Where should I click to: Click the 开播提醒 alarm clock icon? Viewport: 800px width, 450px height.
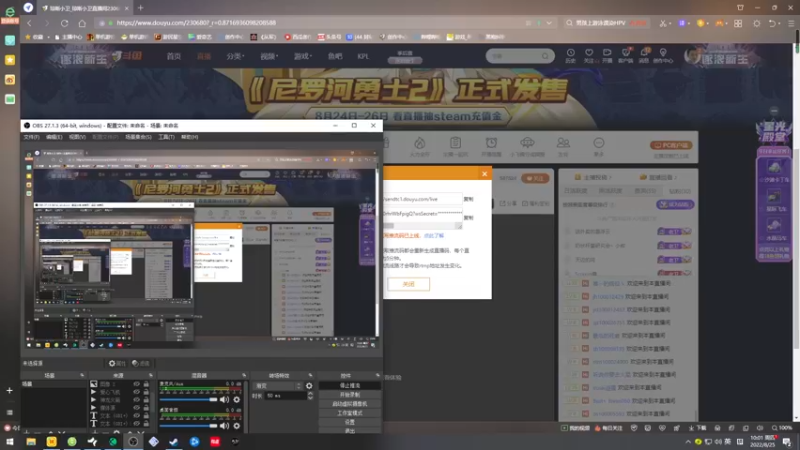tap(491, 143)
